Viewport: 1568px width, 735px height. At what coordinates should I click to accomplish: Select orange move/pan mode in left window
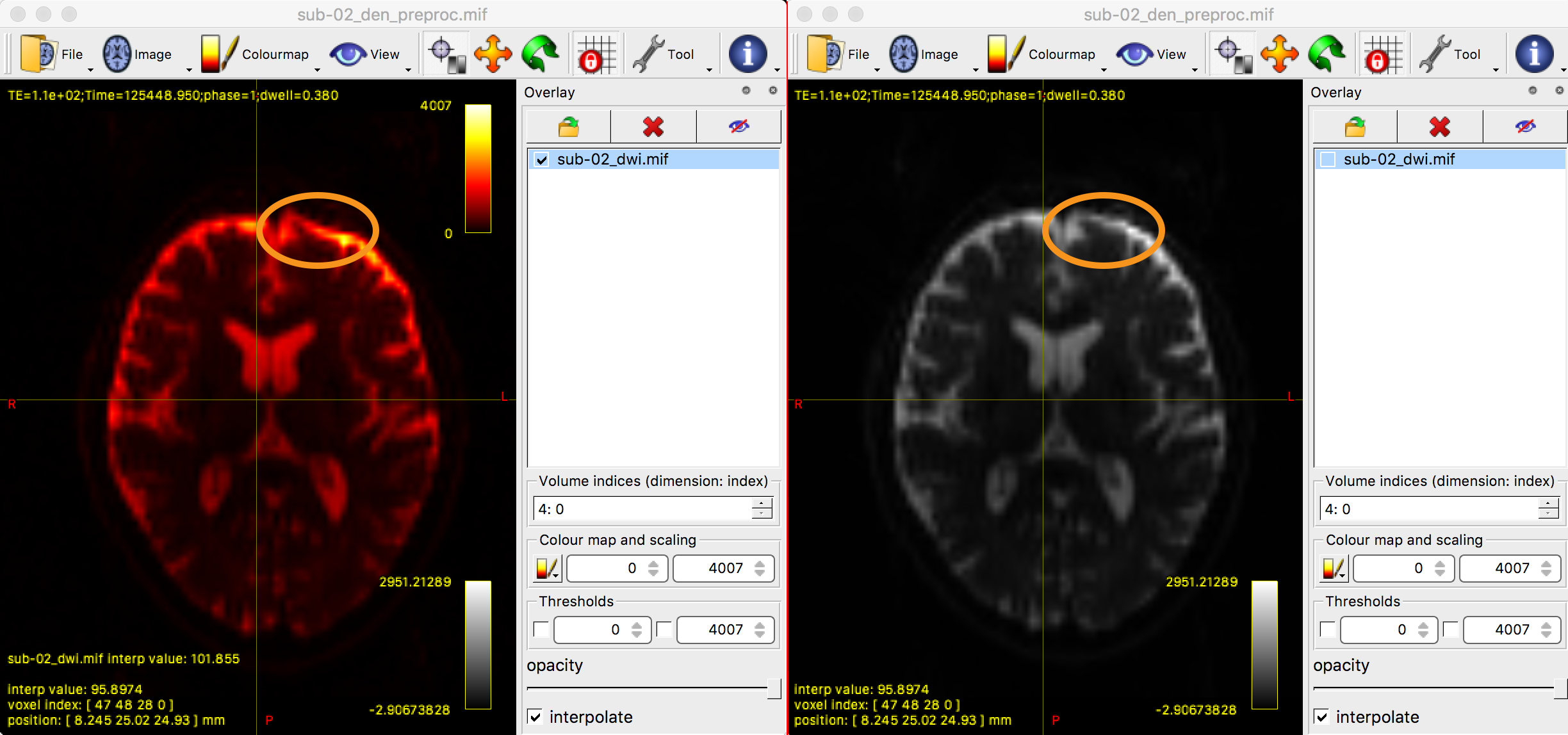pyautogui.click(x=493, y=54)
